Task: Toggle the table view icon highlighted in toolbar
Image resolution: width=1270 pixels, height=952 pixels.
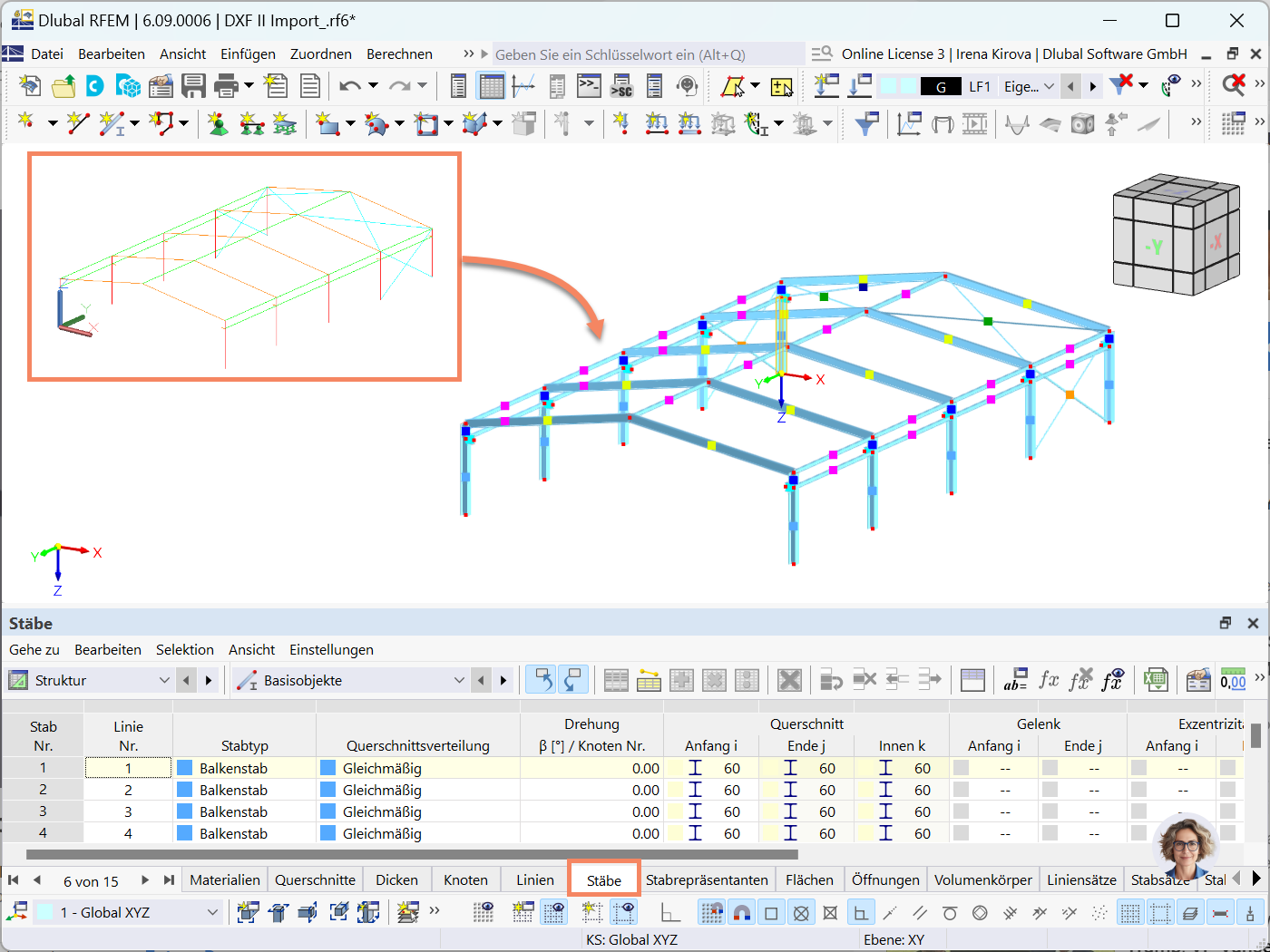Action: 491,85
